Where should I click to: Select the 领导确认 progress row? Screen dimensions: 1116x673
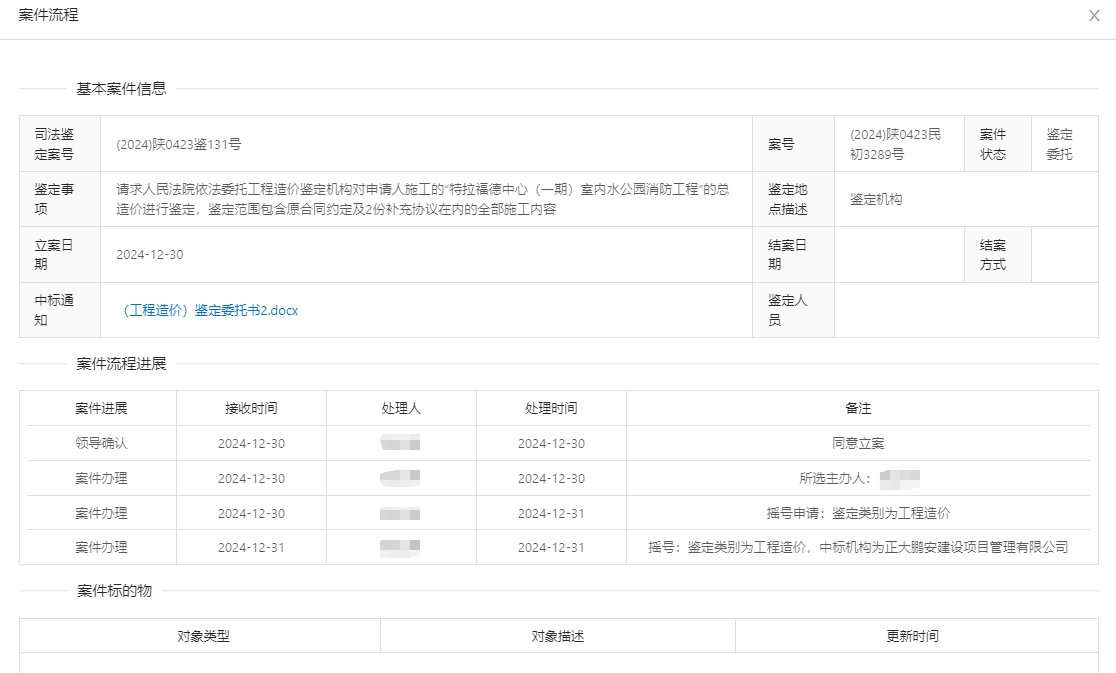pos(101,443)
